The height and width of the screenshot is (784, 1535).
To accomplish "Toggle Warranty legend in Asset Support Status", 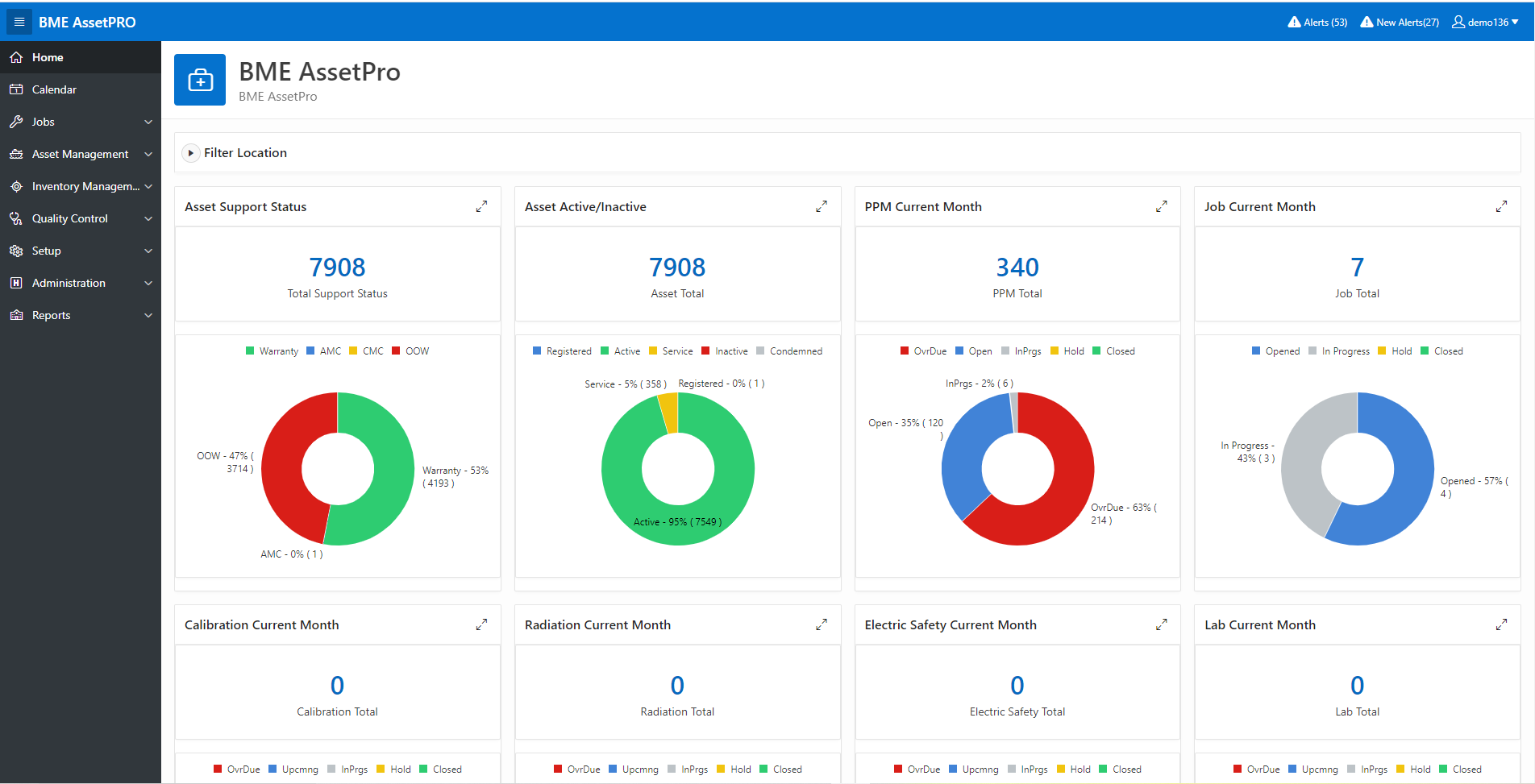I will click(x=272, y=351).
